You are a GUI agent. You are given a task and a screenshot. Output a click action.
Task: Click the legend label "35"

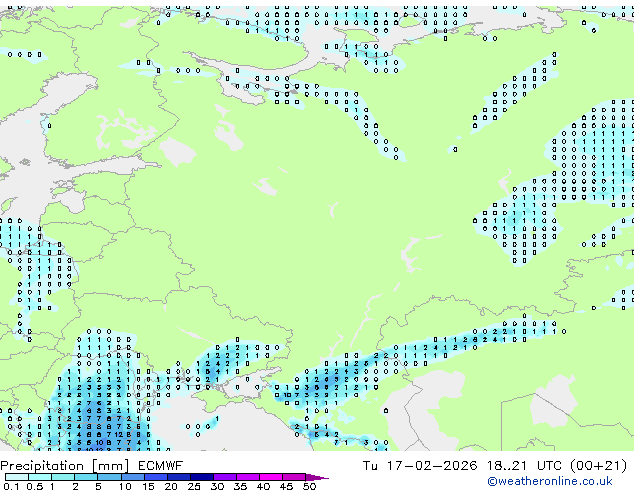click(x=241, y=486)
